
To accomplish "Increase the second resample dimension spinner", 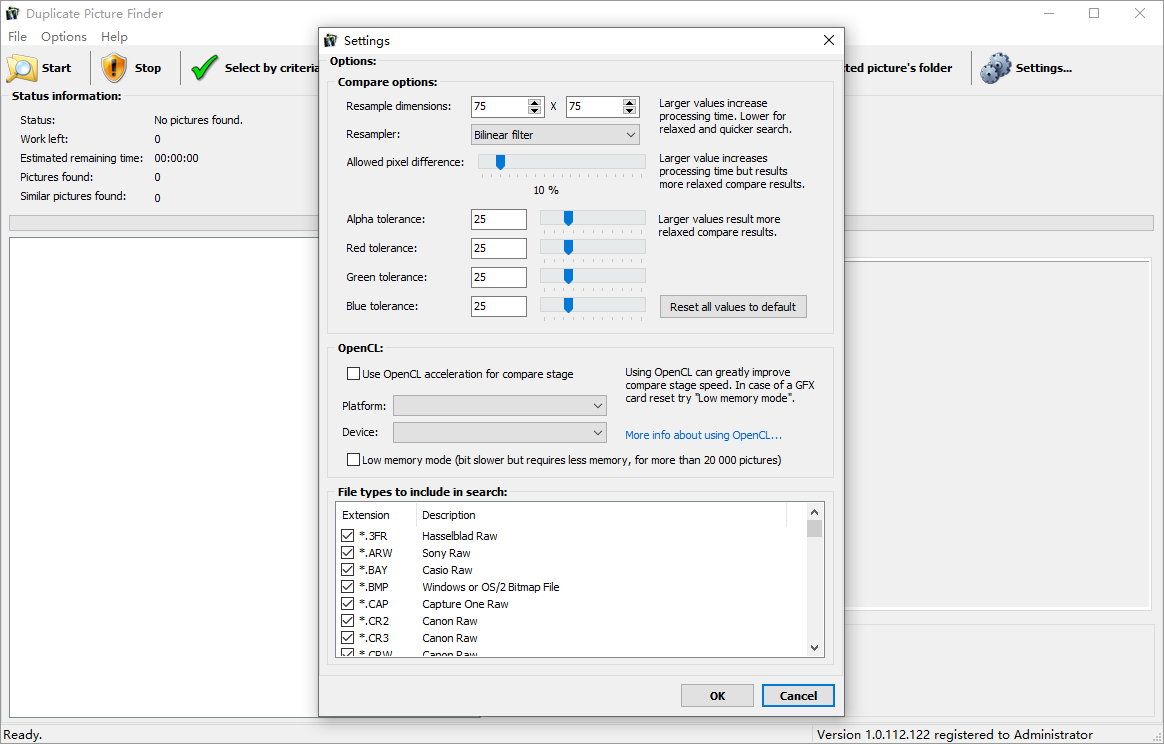I will [x=630, y=102].
